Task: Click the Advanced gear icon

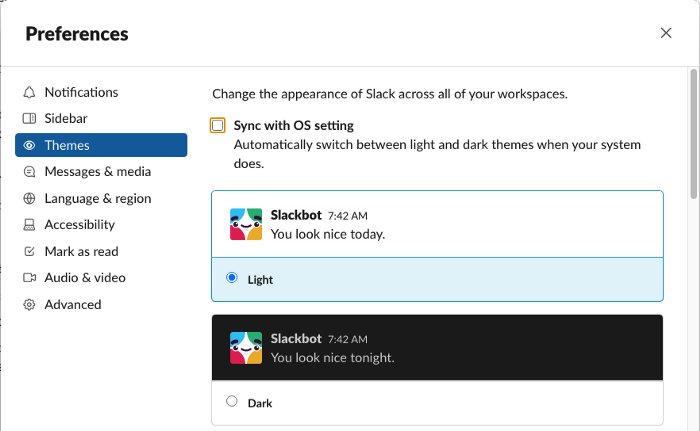Action: (29, 305)
